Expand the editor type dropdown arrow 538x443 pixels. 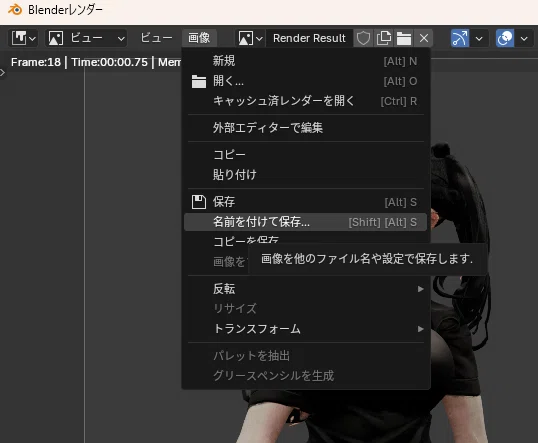(32, 38)
